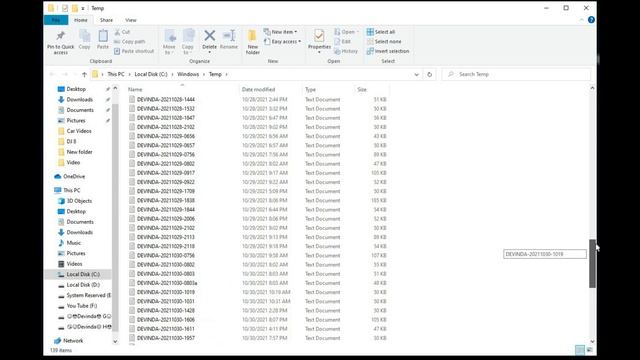Image resolution: width=640 pixels, height=360 pixels.
Task: Click the Rename ribbon icon
Action: click(229, 36)
